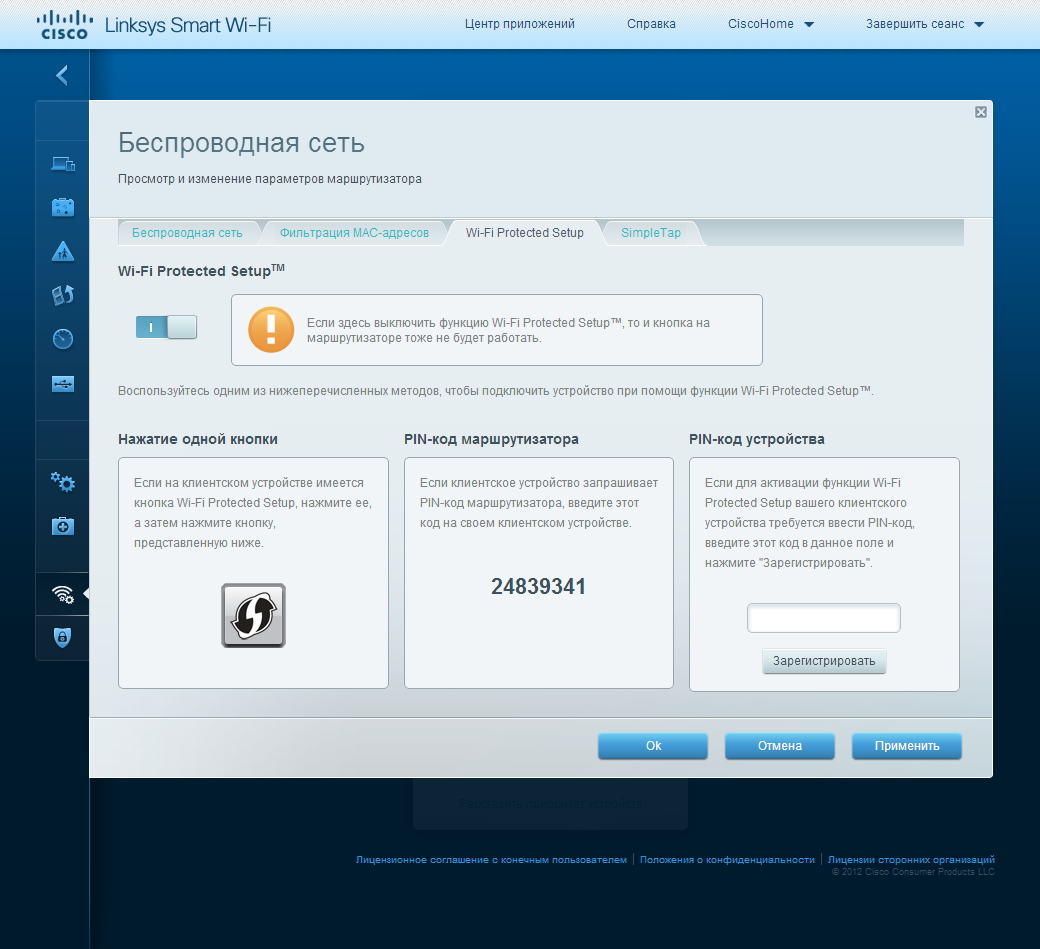Viewport: 1040px width, 949px height.
Task: Select the Wireless settings sidebar icon
Action: (x=63, y=594)
